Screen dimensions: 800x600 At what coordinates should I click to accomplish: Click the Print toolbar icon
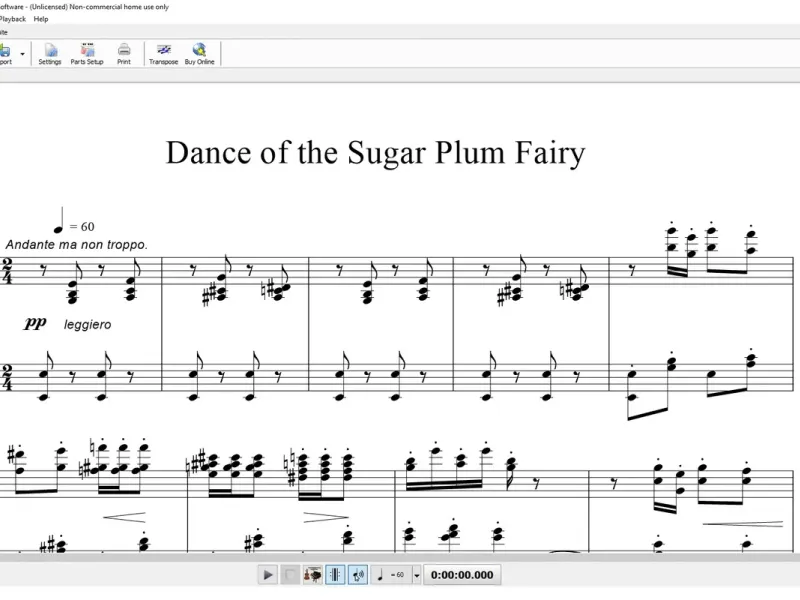pyautogui.click(x=124, y=54)
